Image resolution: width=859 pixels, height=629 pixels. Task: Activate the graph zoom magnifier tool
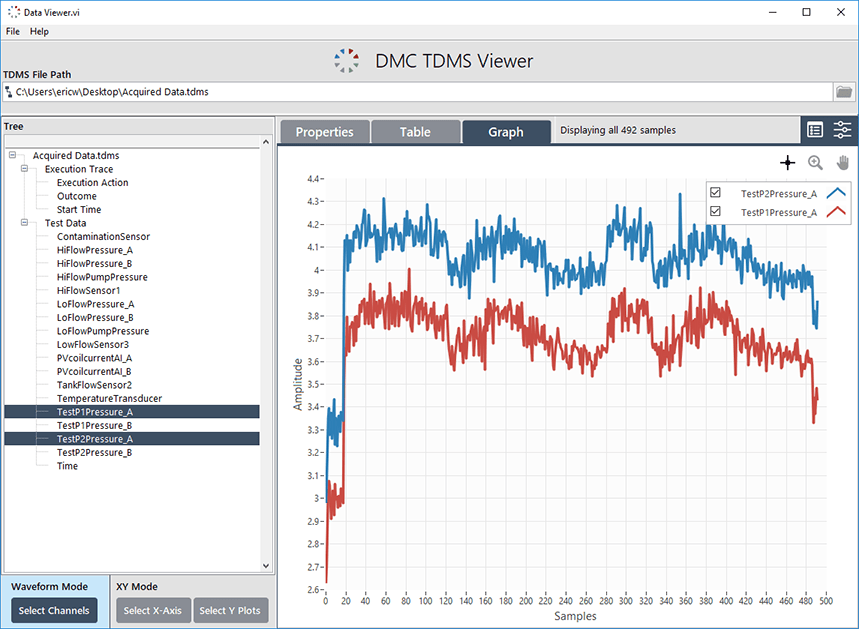[815, 163]
